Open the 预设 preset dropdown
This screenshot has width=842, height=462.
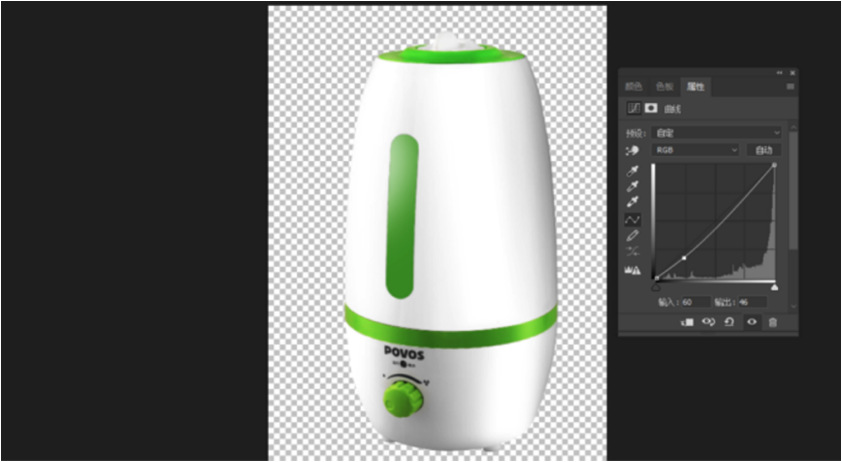(x=716, y=132)
